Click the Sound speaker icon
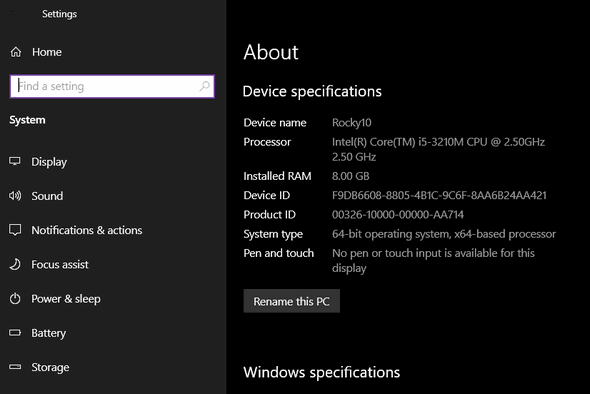Image resolution: width=590 pixels, height=394 pixels. (x=15, y=196)
